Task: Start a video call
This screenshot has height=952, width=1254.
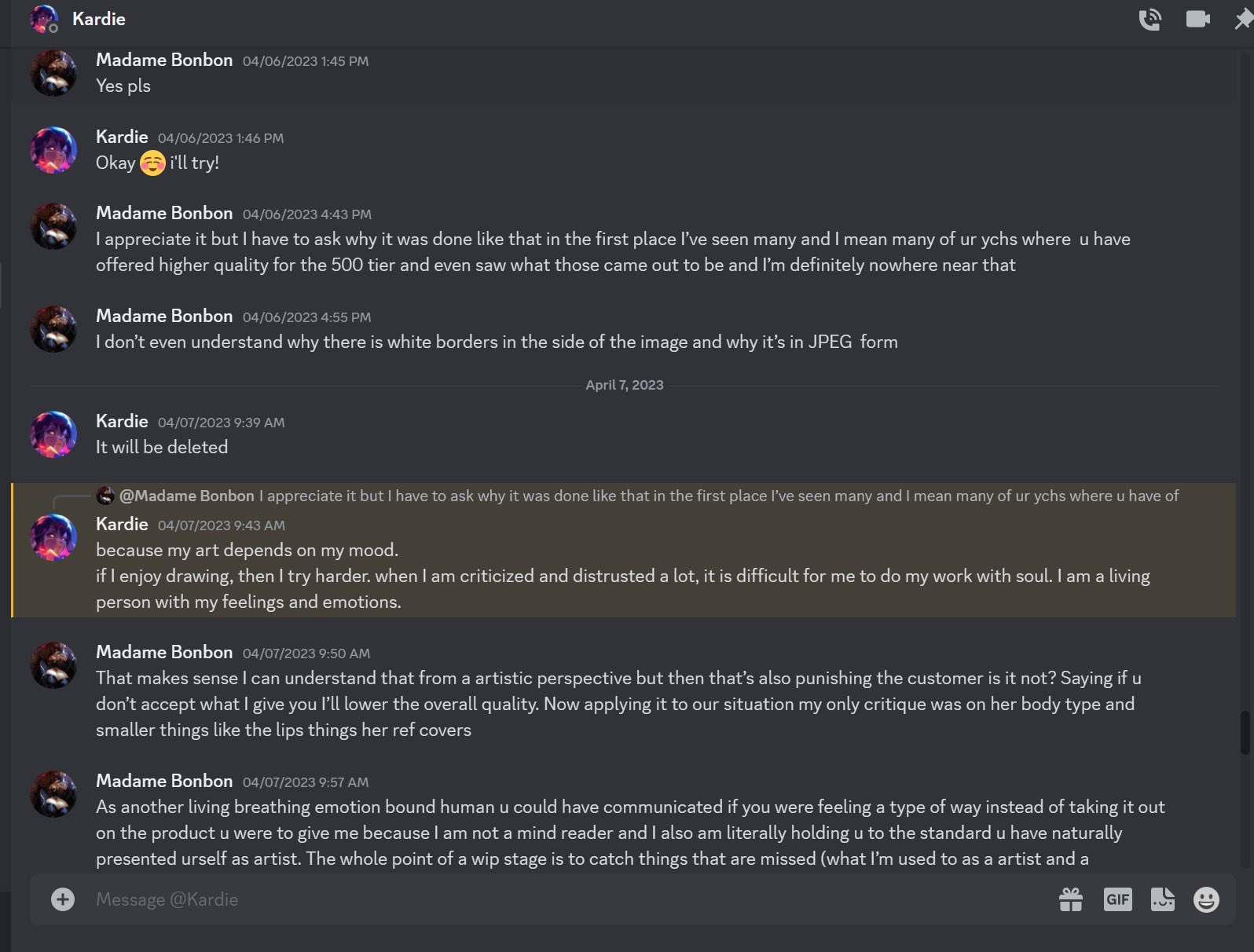Action: coord(1197,19)
